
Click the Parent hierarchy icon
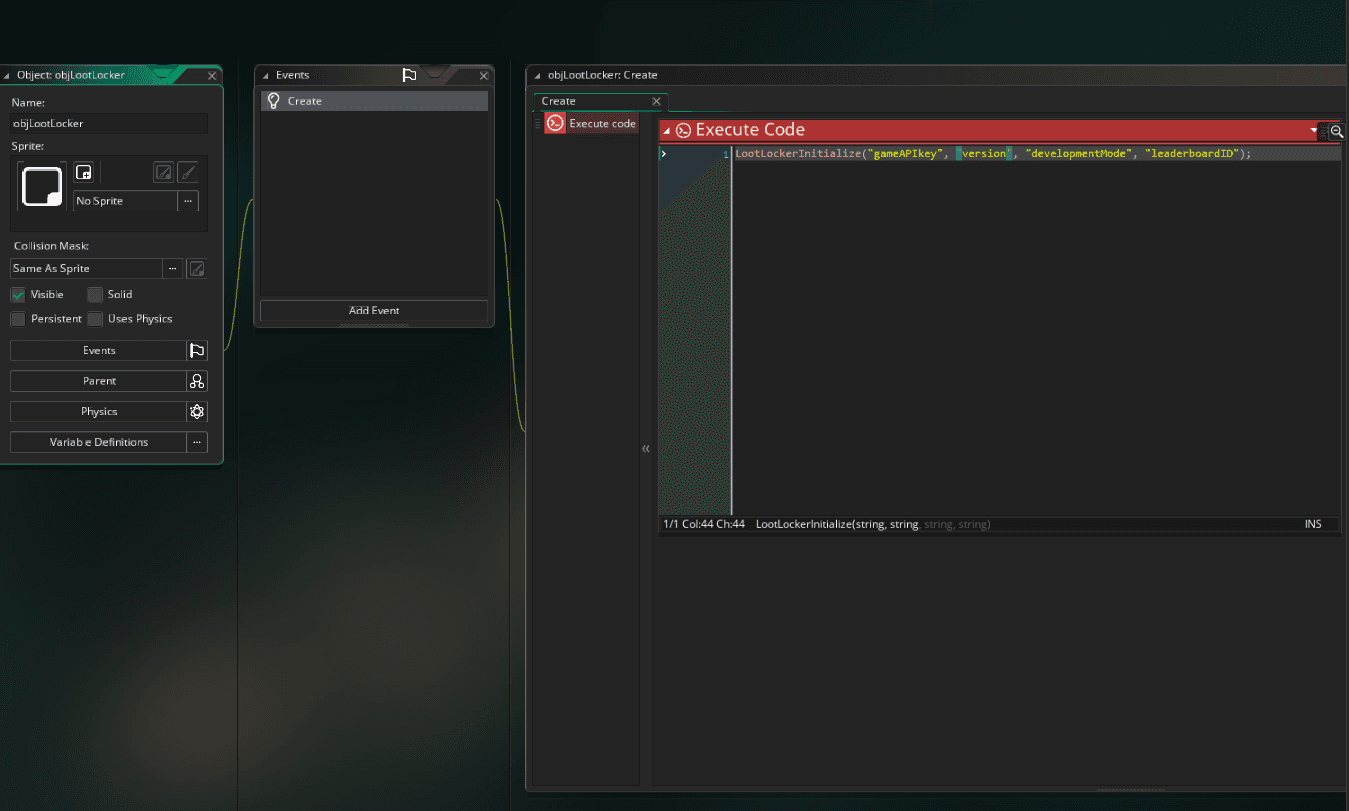[197, 381]
